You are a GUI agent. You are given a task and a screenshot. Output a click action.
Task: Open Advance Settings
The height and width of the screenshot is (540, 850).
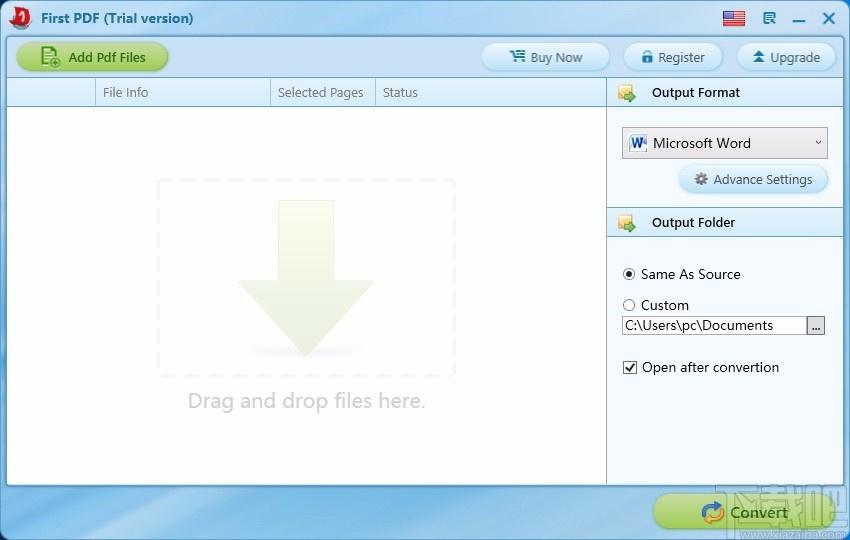tap(753, 179)
